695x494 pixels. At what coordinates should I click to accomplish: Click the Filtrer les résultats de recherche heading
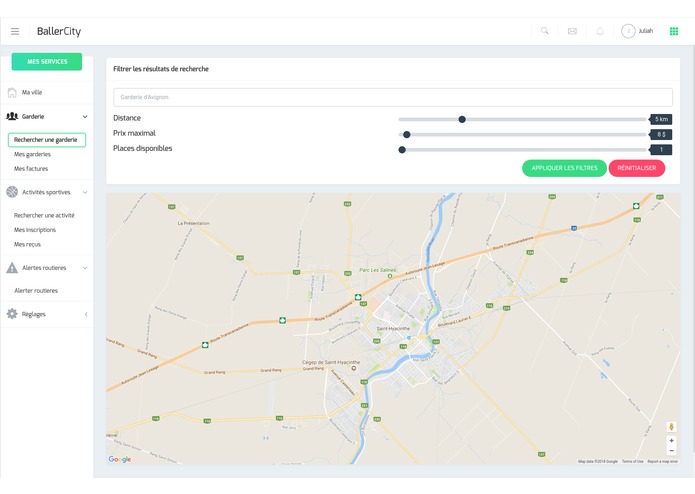click(x=161, y=69)
